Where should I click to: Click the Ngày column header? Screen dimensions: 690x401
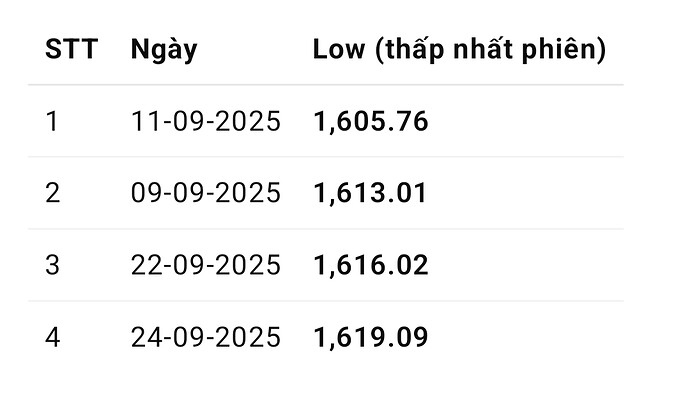pos(163,50)
